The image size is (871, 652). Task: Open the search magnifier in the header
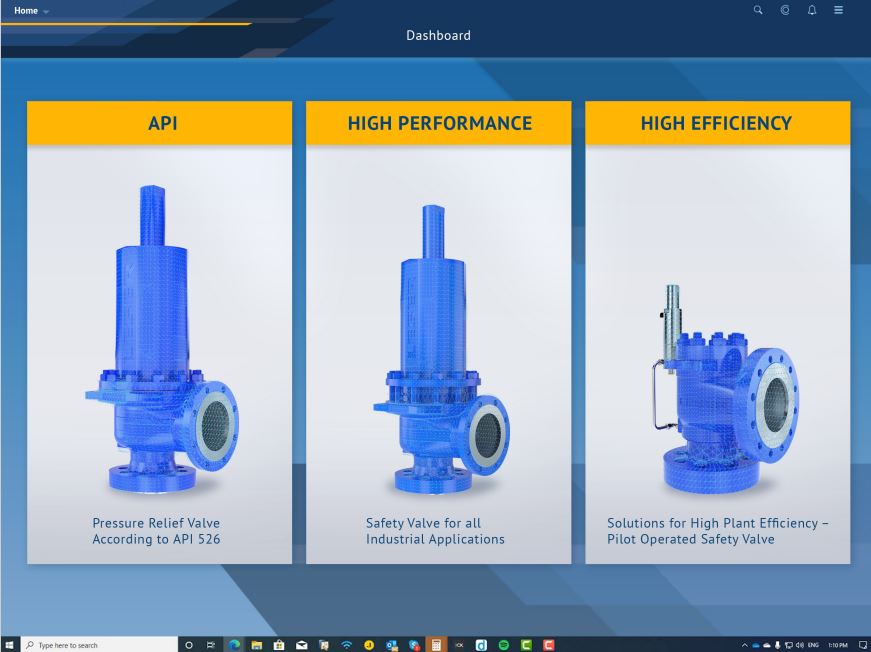pos(758,10)
